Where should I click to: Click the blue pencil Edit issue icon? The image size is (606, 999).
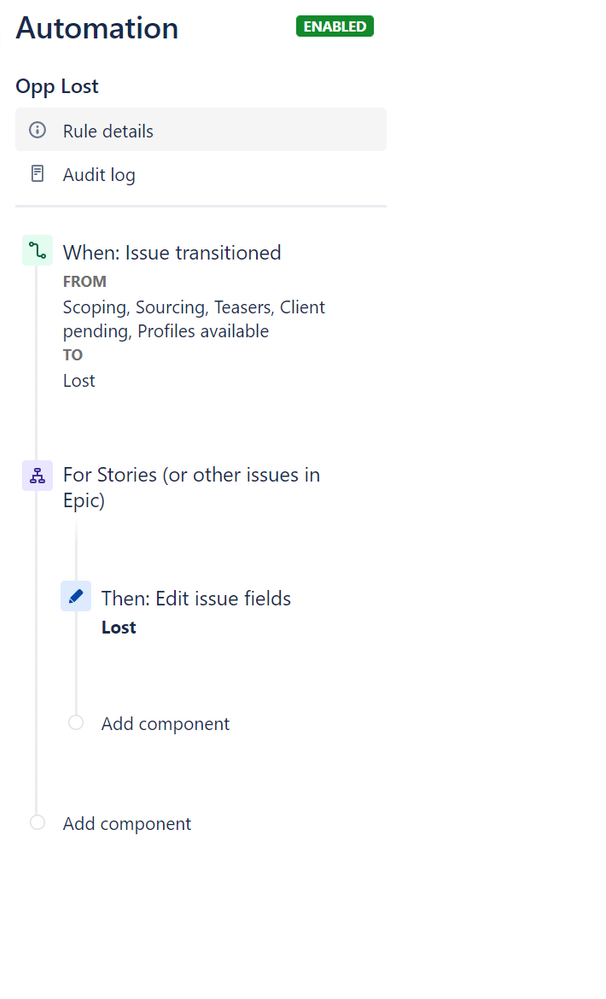[76, 596]
